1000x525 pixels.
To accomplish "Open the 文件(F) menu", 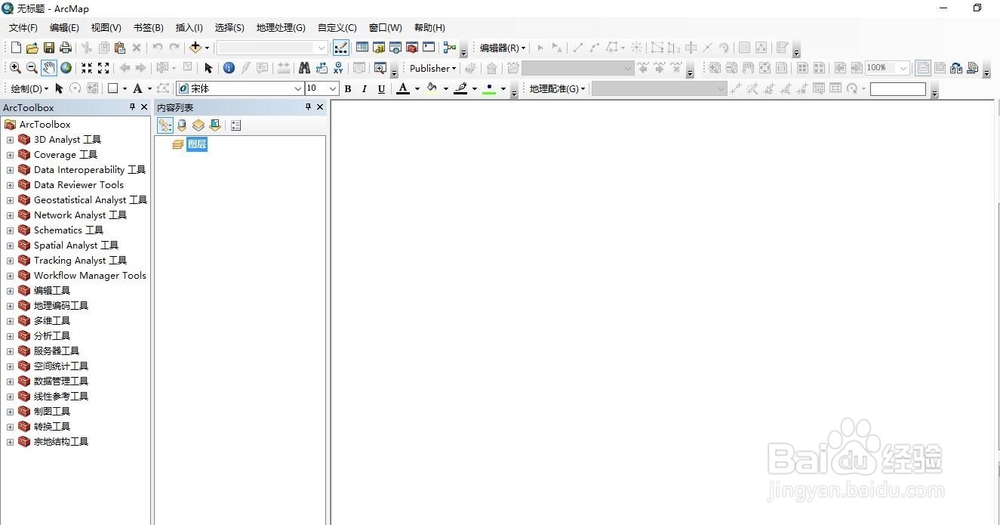I will tap(23, 27).
